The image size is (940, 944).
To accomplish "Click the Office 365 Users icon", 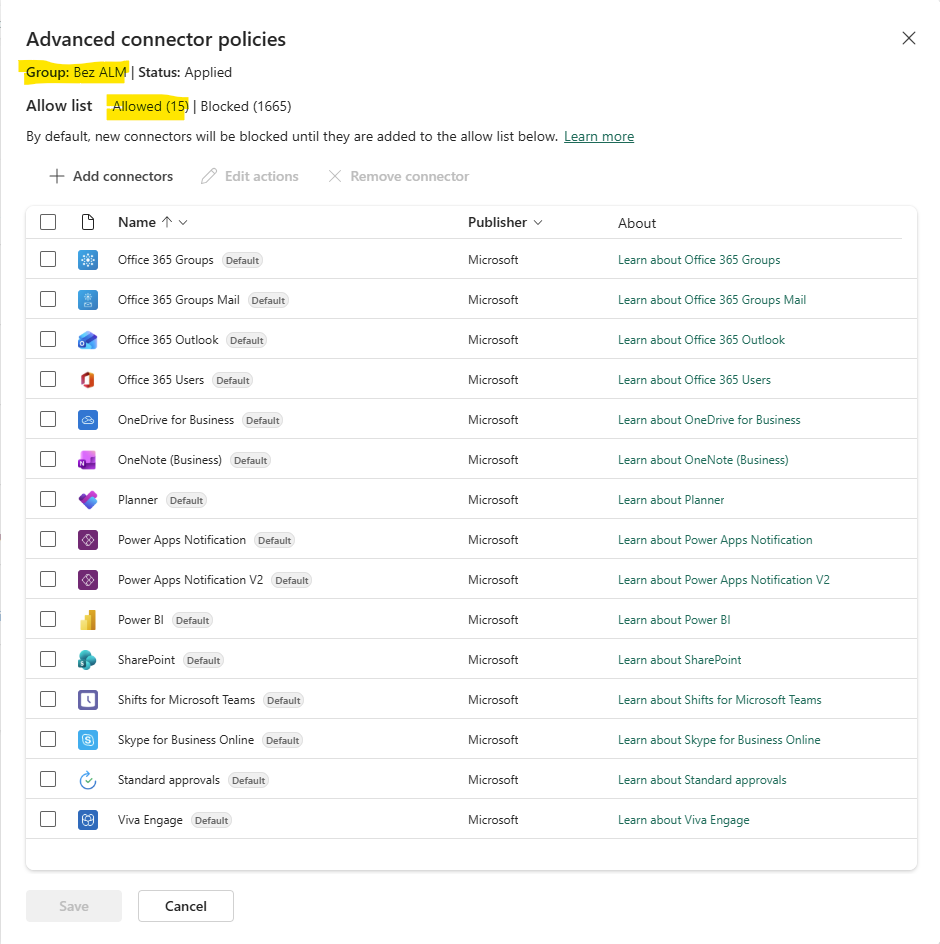I will (88, 380).
